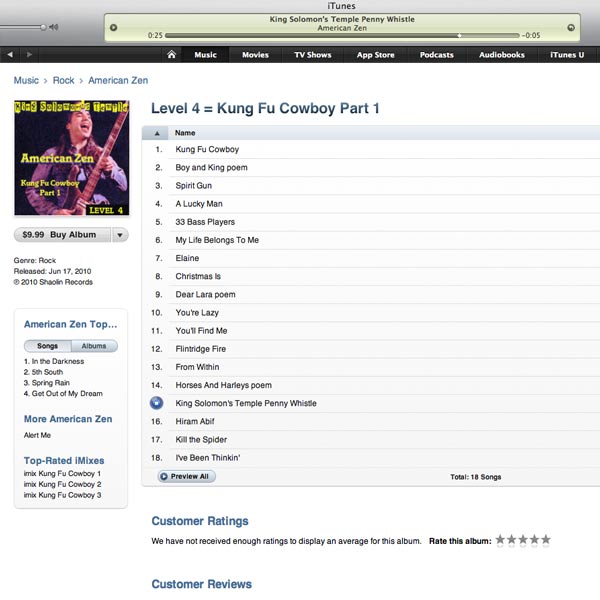Switch to the Albums toggle
The width and height of the screenshot is (600, 600).
click(x=94, y=346)
